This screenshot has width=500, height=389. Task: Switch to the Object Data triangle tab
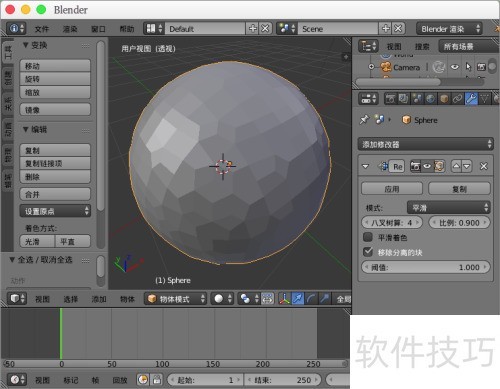484,99
